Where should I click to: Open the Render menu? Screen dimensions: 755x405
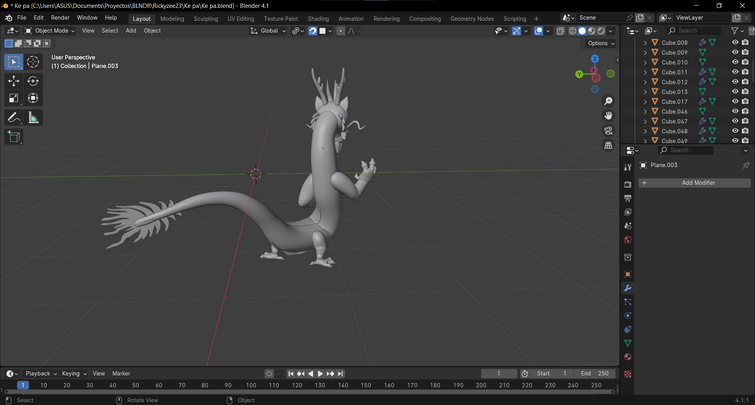60,18
